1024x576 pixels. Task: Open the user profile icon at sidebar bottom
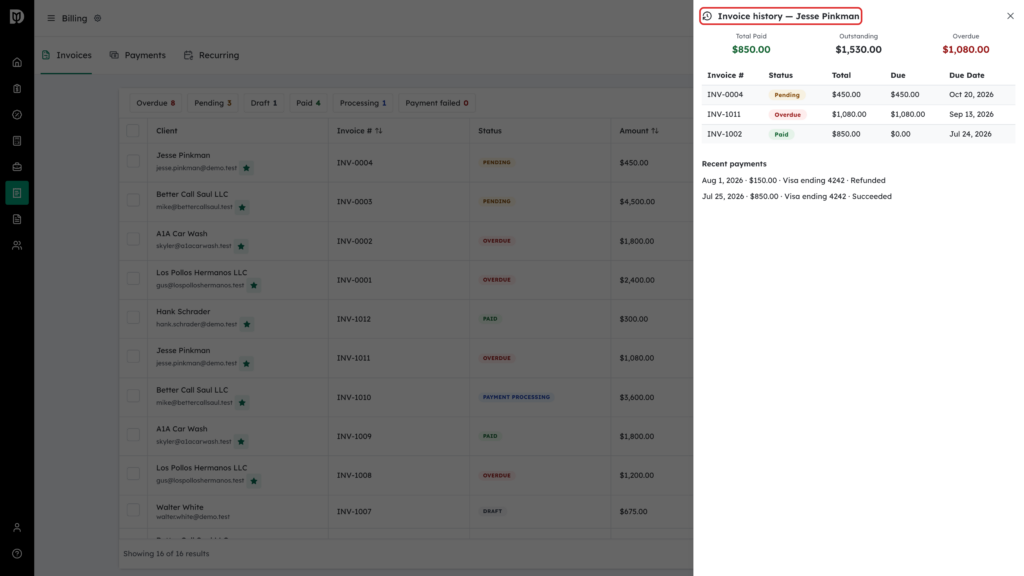point(17,528)
